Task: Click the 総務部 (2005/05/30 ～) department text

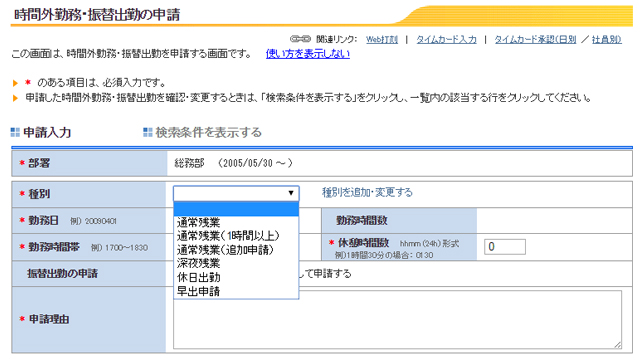Action: pos(233,163)
